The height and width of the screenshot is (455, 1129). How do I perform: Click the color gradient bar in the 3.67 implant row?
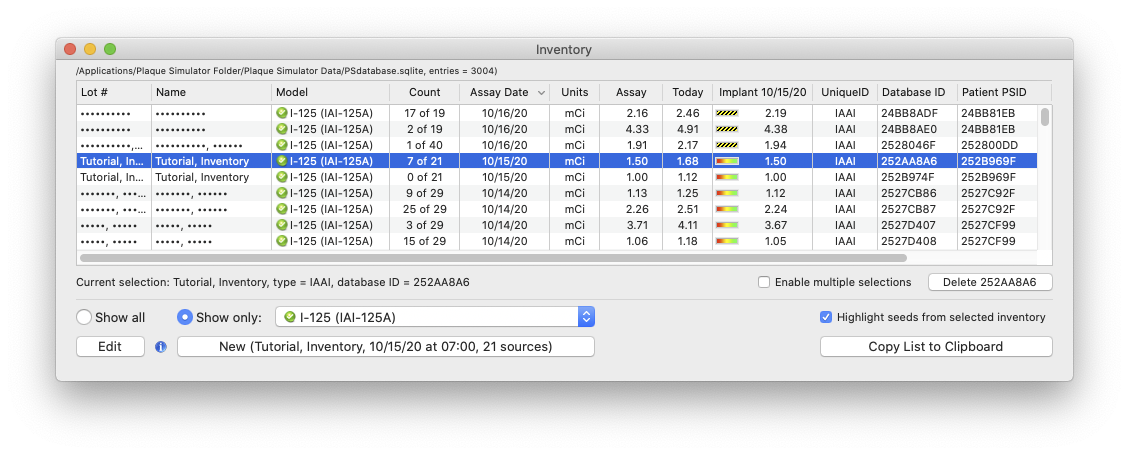pyautogui.click(x=726, y=225)
